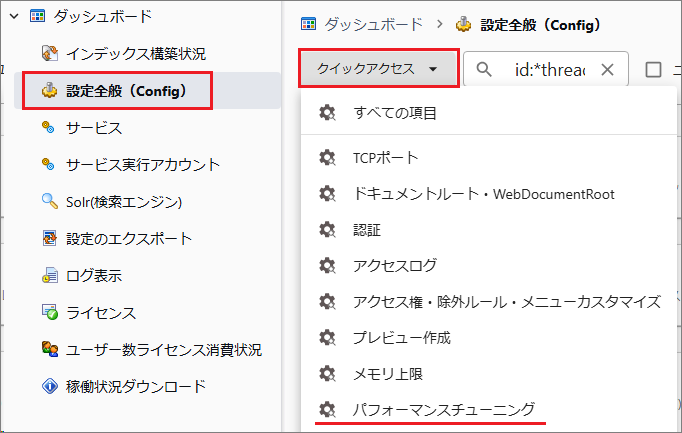Viewport: 682px width, 433px height.
Task: Open 設定全般 (Config) in sidebar
Action: point(126,91)
